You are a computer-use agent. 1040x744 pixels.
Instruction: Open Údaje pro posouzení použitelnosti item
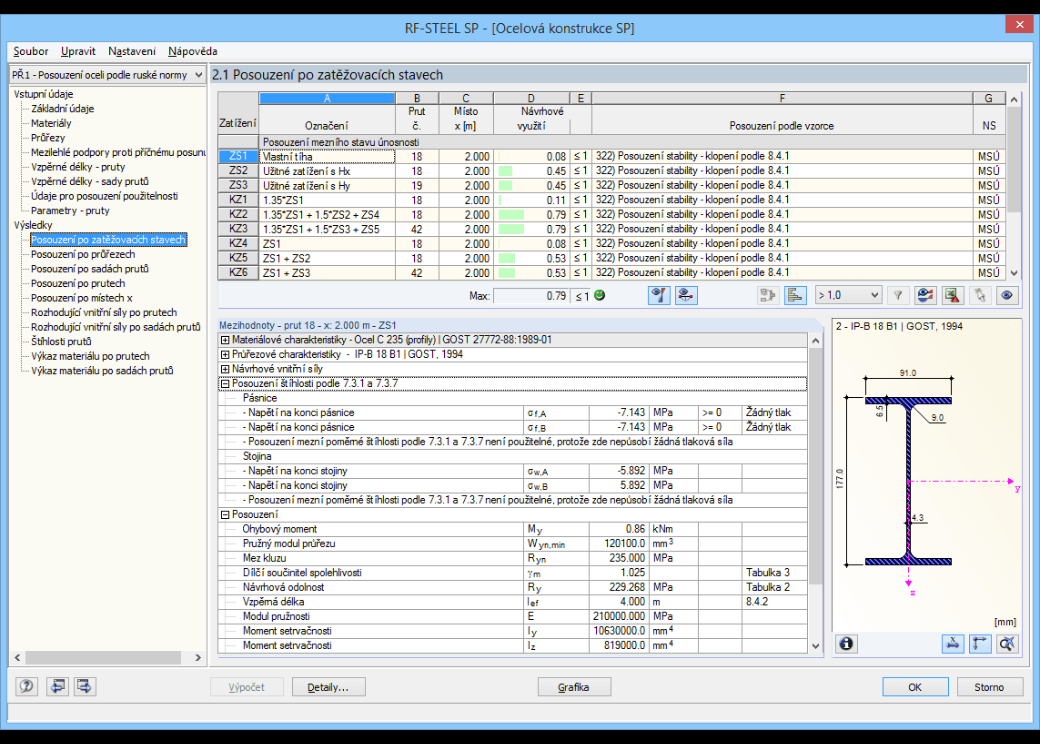click(104, 196)
